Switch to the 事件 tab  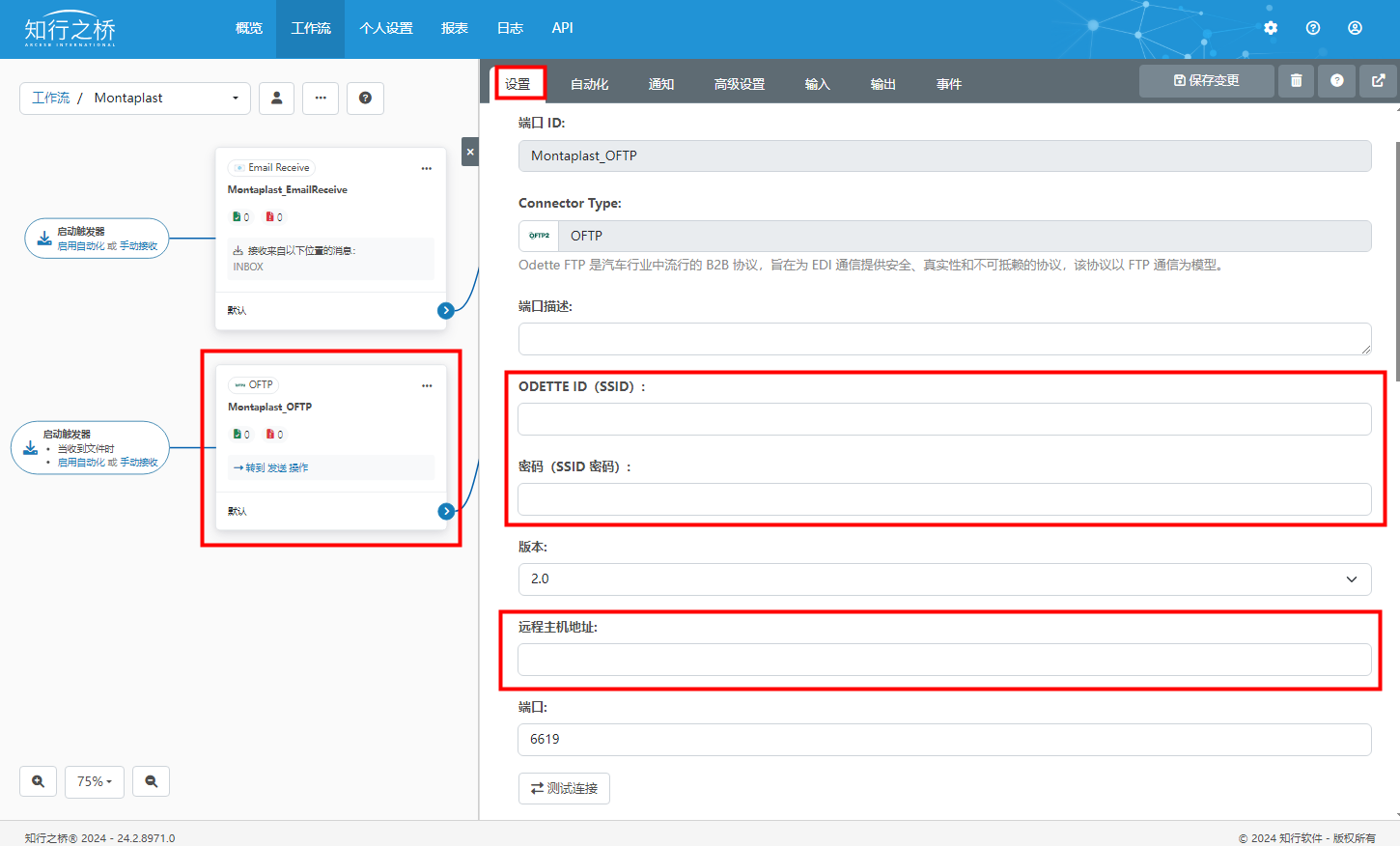[x=949, y=84]
